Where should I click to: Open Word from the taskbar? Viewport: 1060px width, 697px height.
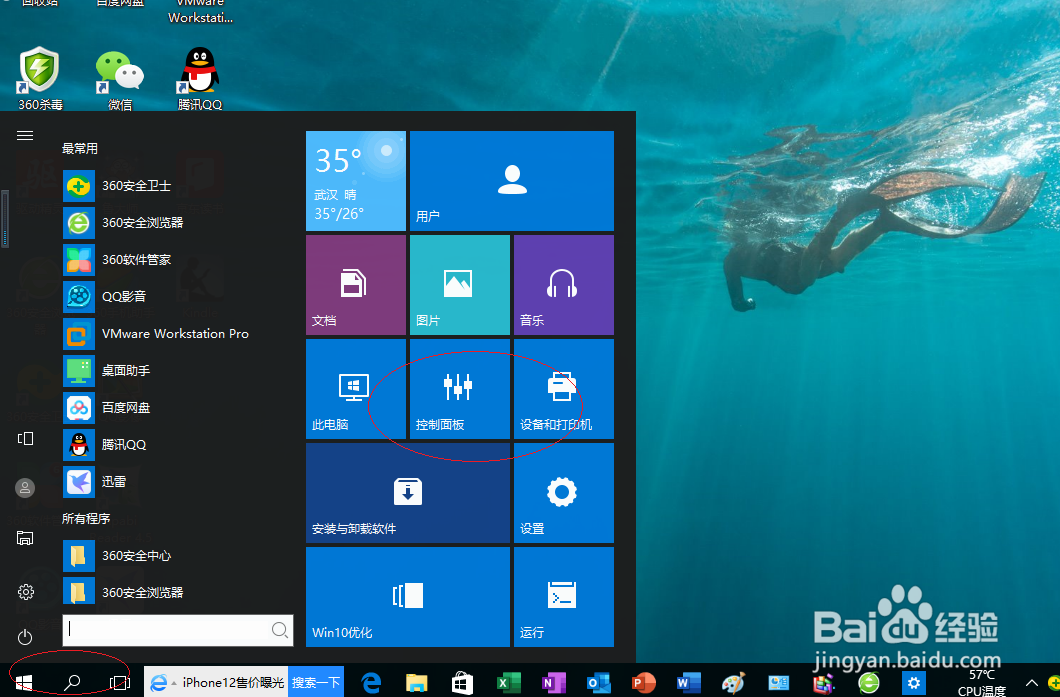click(x=689, y=683)
